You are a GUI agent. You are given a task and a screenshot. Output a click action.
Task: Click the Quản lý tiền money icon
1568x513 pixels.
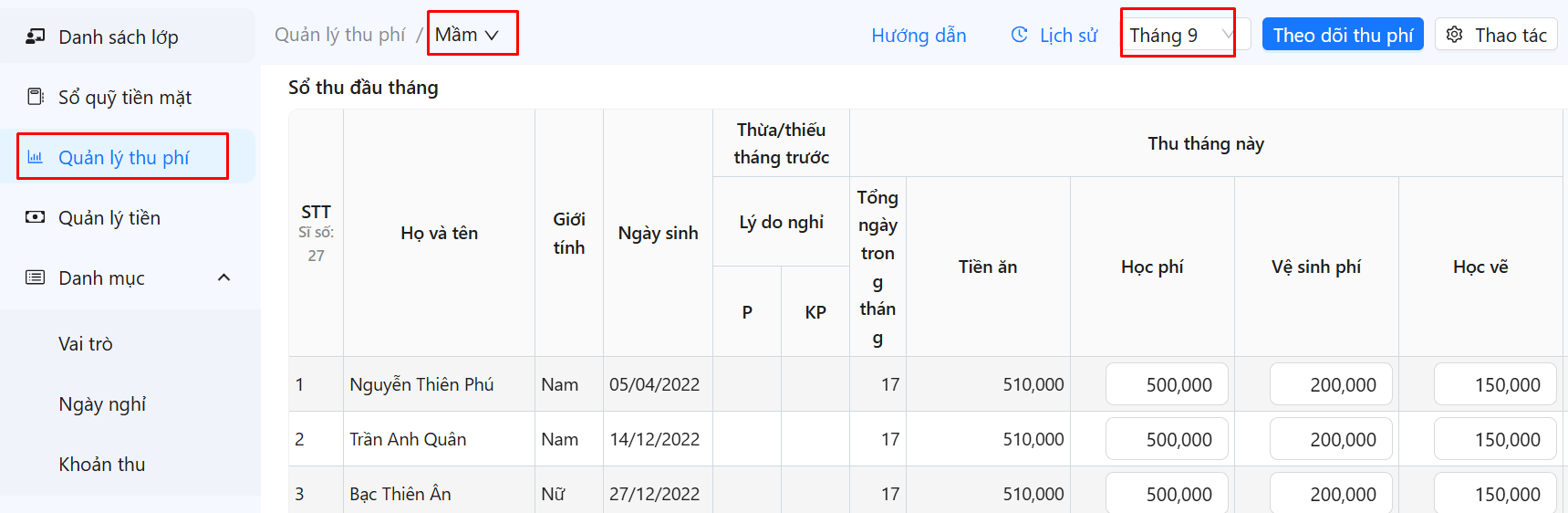point(36,217)
